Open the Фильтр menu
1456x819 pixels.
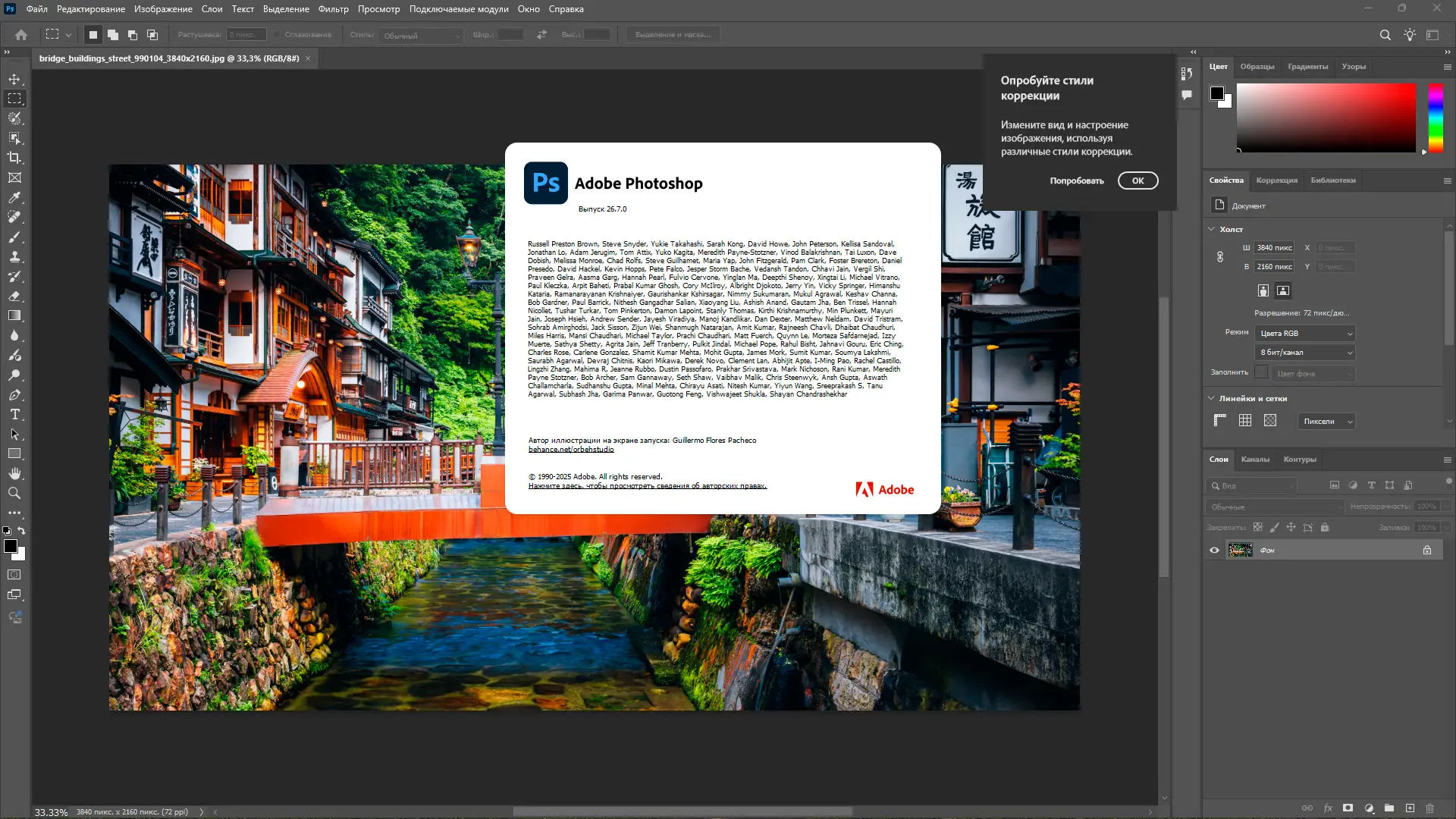click(x=333, y=9)
